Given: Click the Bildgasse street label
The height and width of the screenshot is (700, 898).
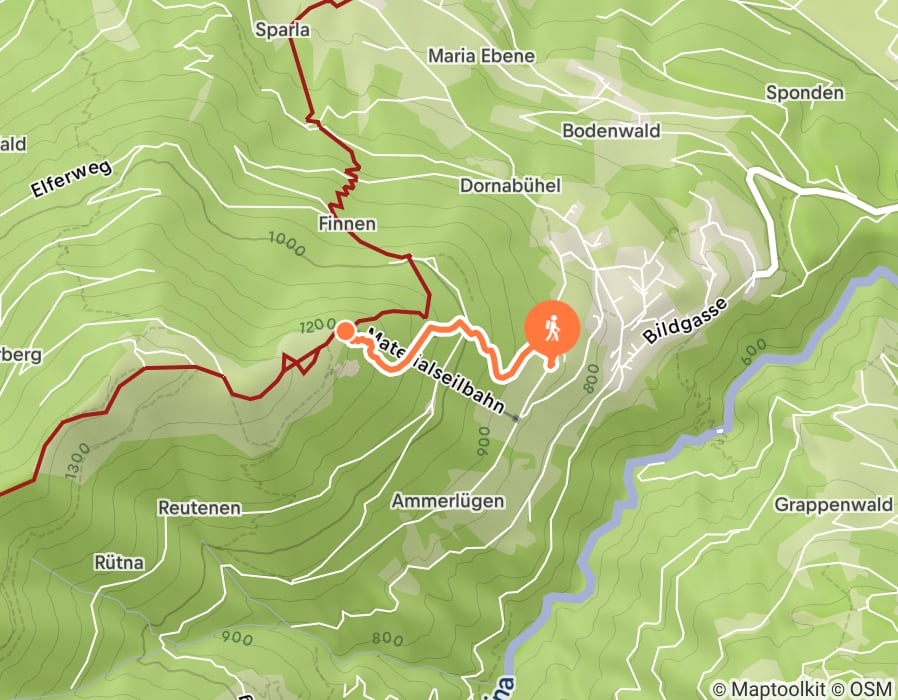Looking at the screenshot, I should [685, 320].
